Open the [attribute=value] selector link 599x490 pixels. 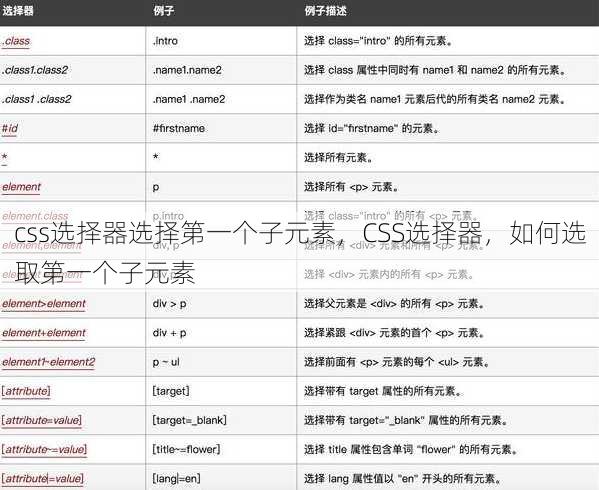[x=41, y=420]
